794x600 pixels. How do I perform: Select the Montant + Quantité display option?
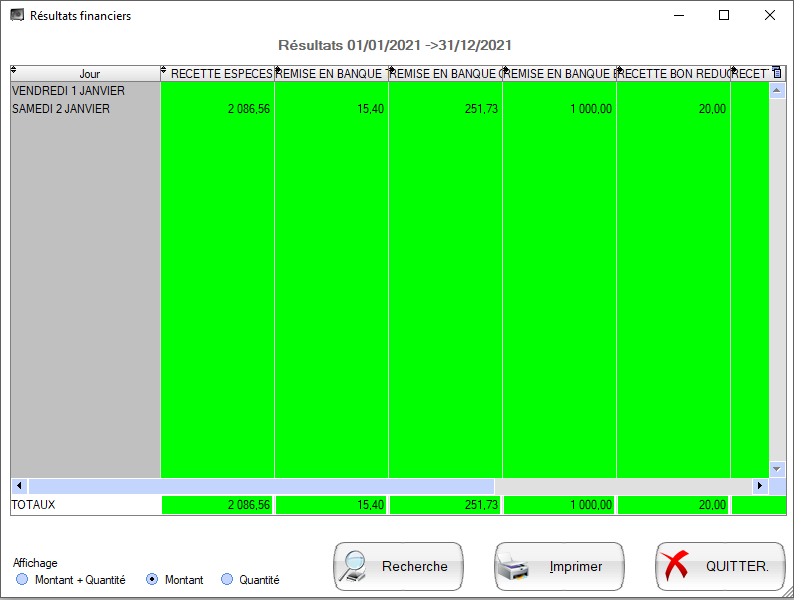coord(22,580)
